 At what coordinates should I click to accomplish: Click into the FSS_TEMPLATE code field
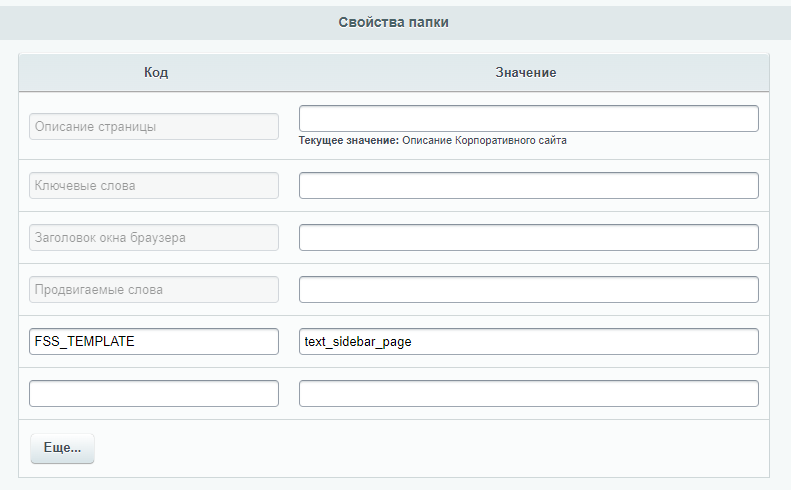(154, 342)
